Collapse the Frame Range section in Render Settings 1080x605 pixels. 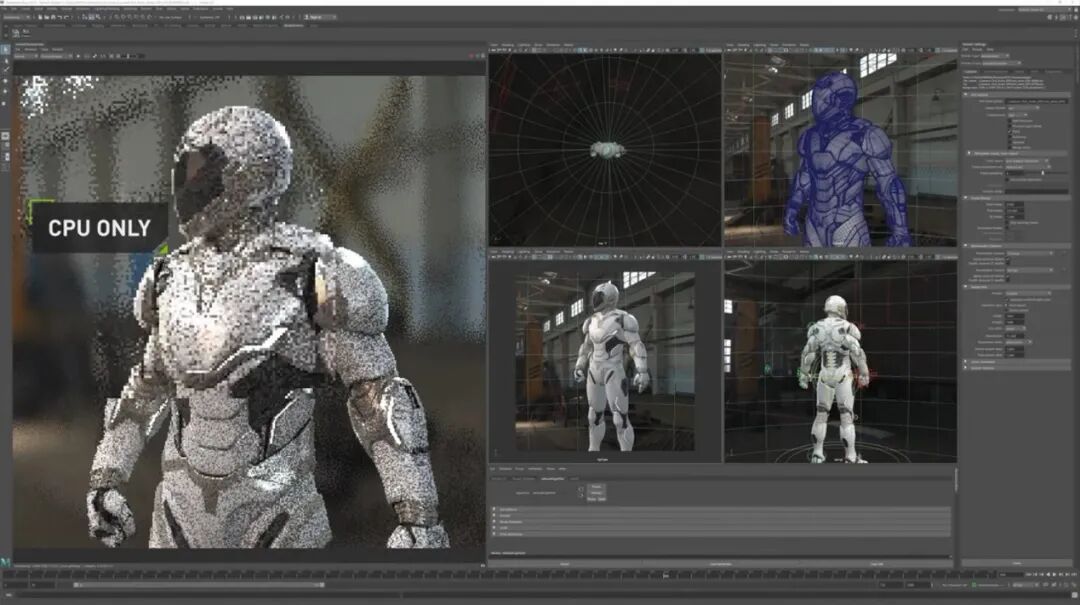[966, 198]
